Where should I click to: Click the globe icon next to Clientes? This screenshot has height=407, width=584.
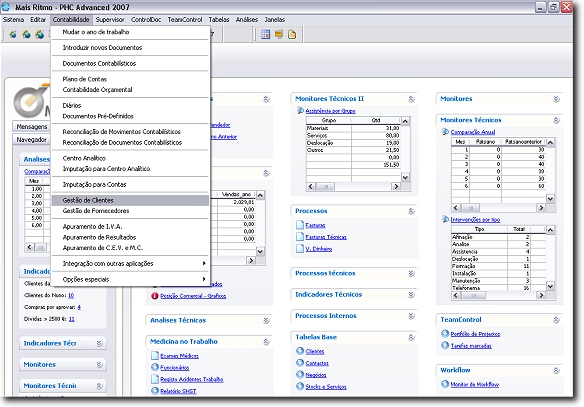(300, 351)
